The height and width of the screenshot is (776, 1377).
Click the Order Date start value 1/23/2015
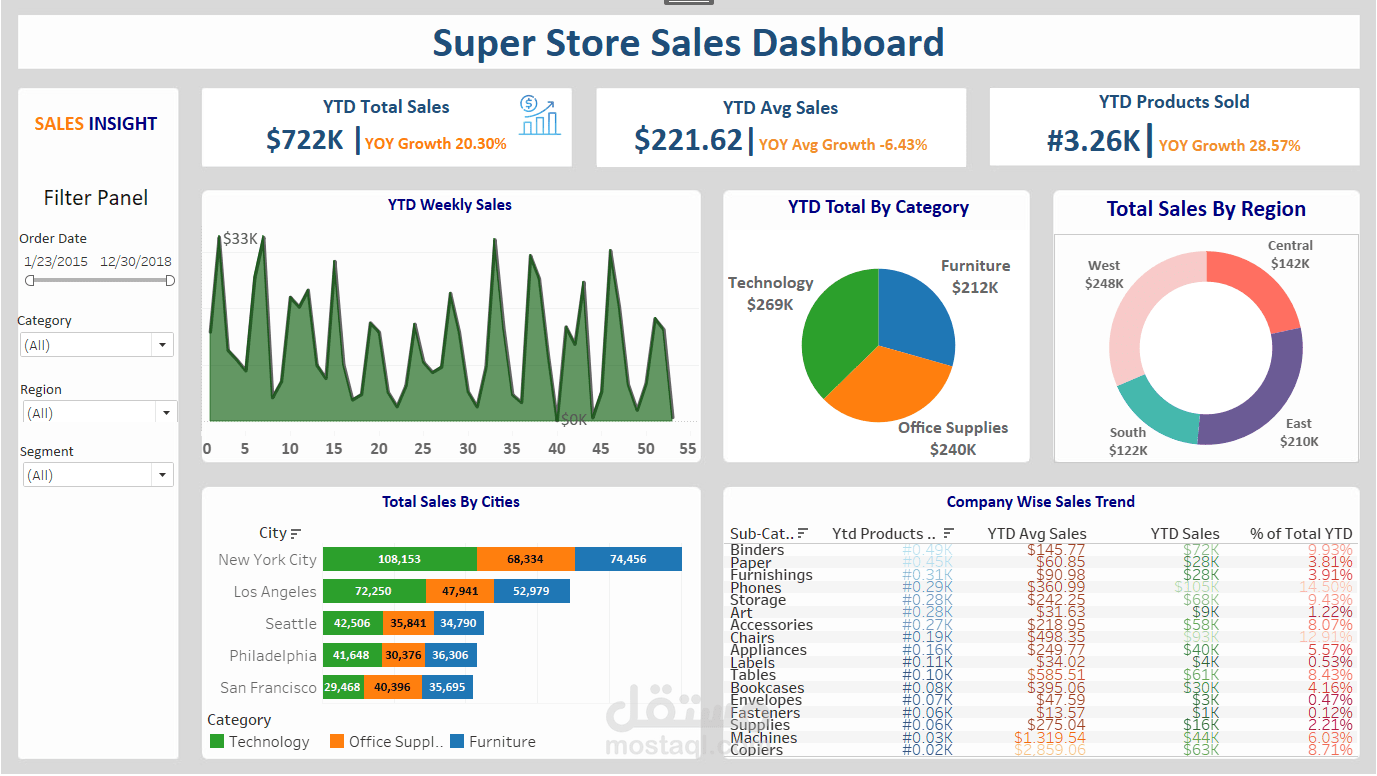tap(57, 262)
